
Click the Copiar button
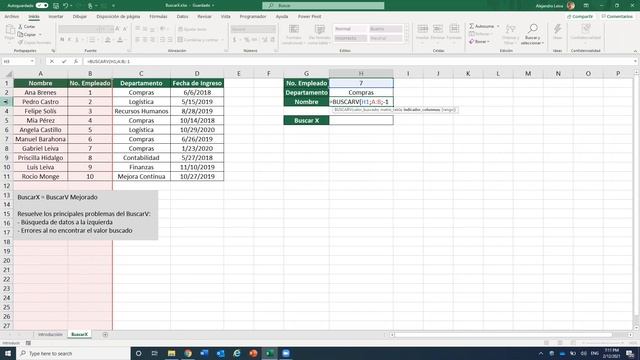(27, 35)
